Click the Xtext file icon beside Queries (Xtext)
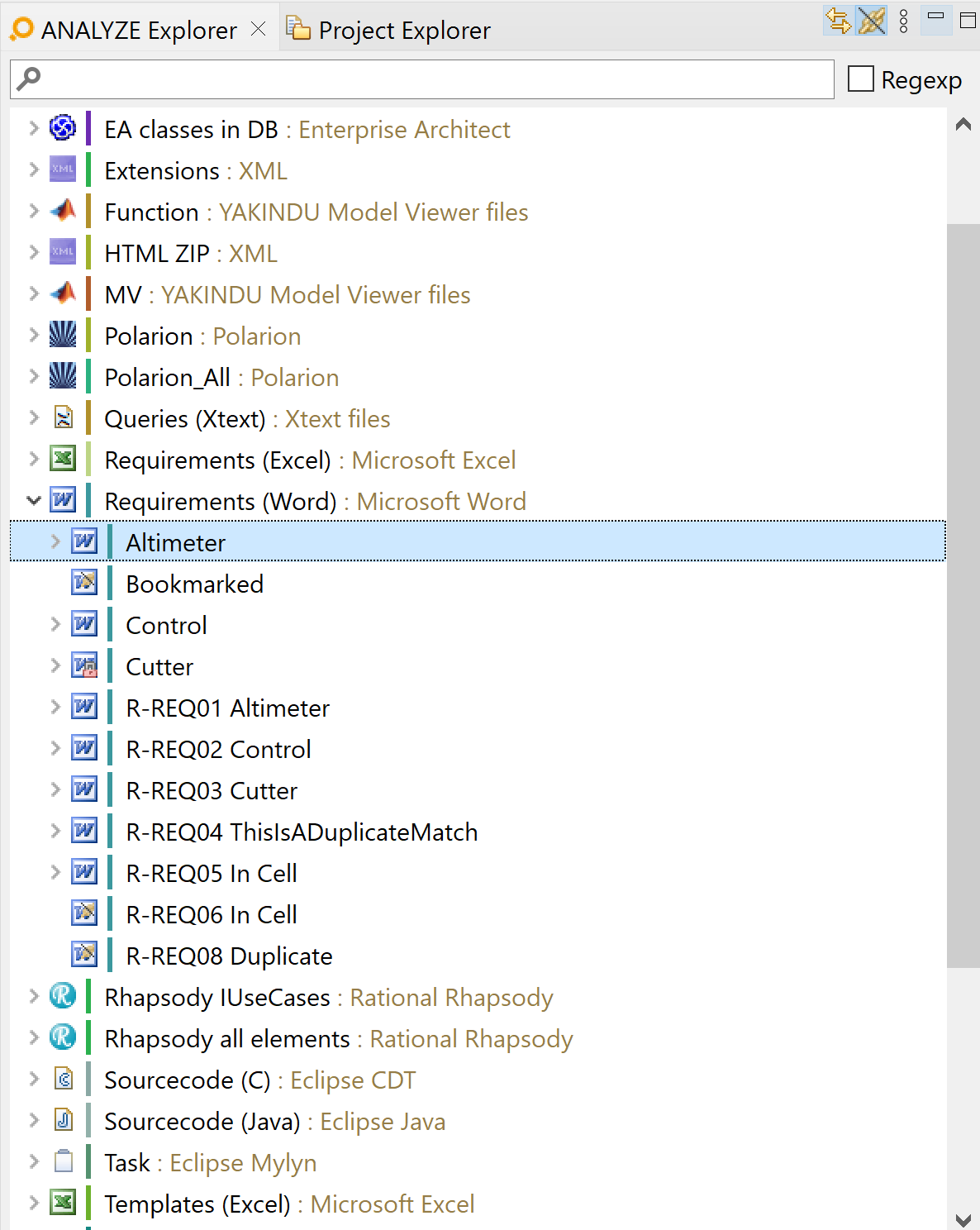Image resolution: width=980 pixels, height=1230 pixels. click(63, 417)
